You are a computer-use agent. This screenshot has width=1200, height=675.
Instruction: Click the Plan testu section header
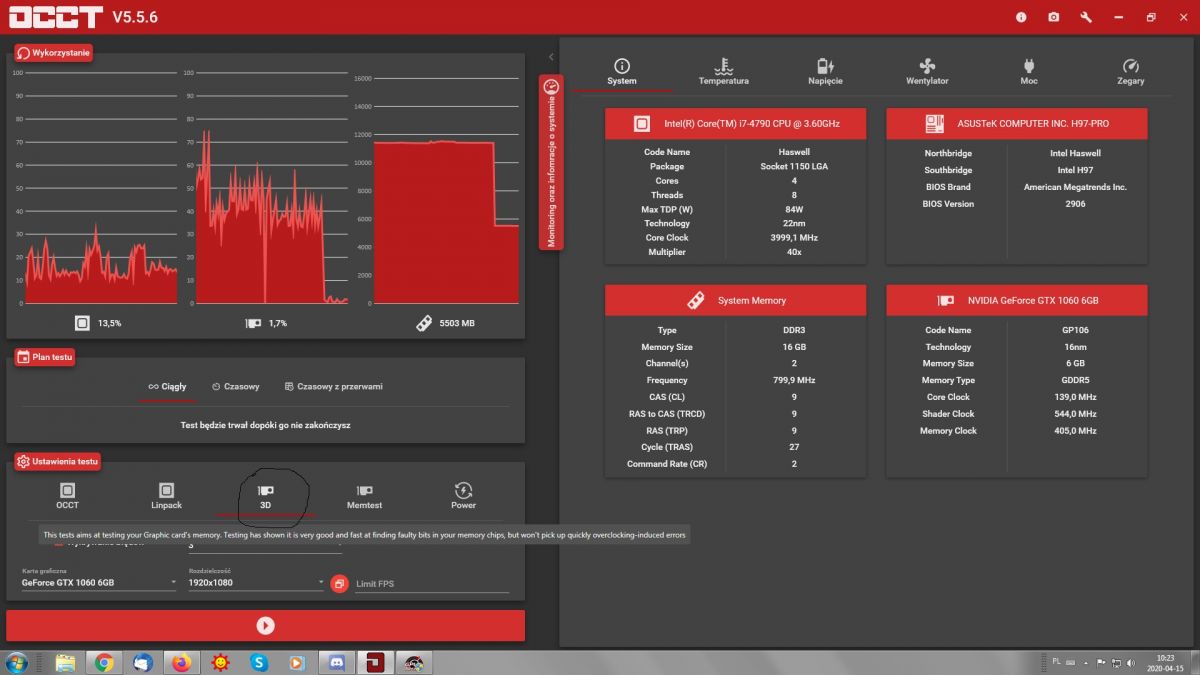(45, 356)
